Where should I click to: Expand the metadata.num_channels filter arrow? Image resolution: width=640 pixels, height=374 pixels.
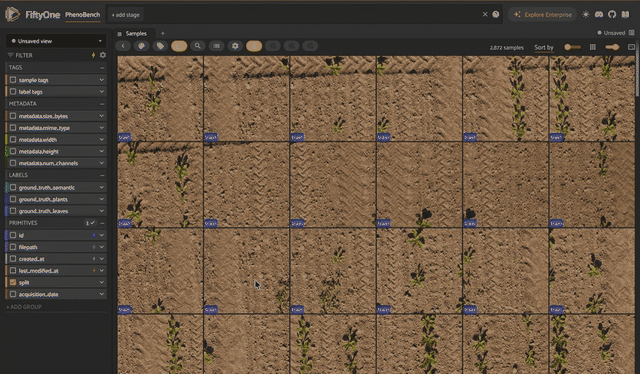click(102, 163)
